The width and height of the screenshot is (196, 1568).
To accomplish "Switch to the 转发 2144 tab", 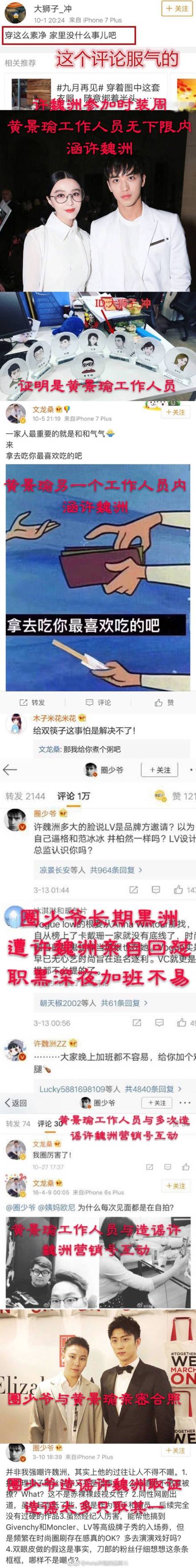I will [25, 795].
